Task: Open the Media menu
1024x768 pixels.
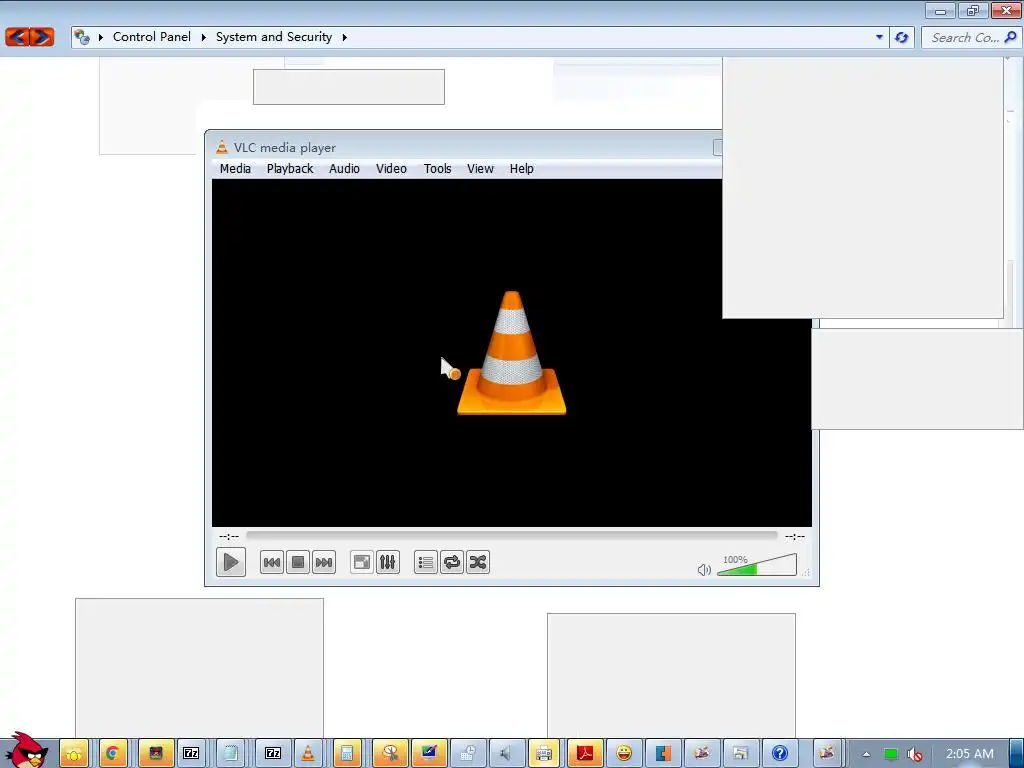Action: [x=235, y=168]
